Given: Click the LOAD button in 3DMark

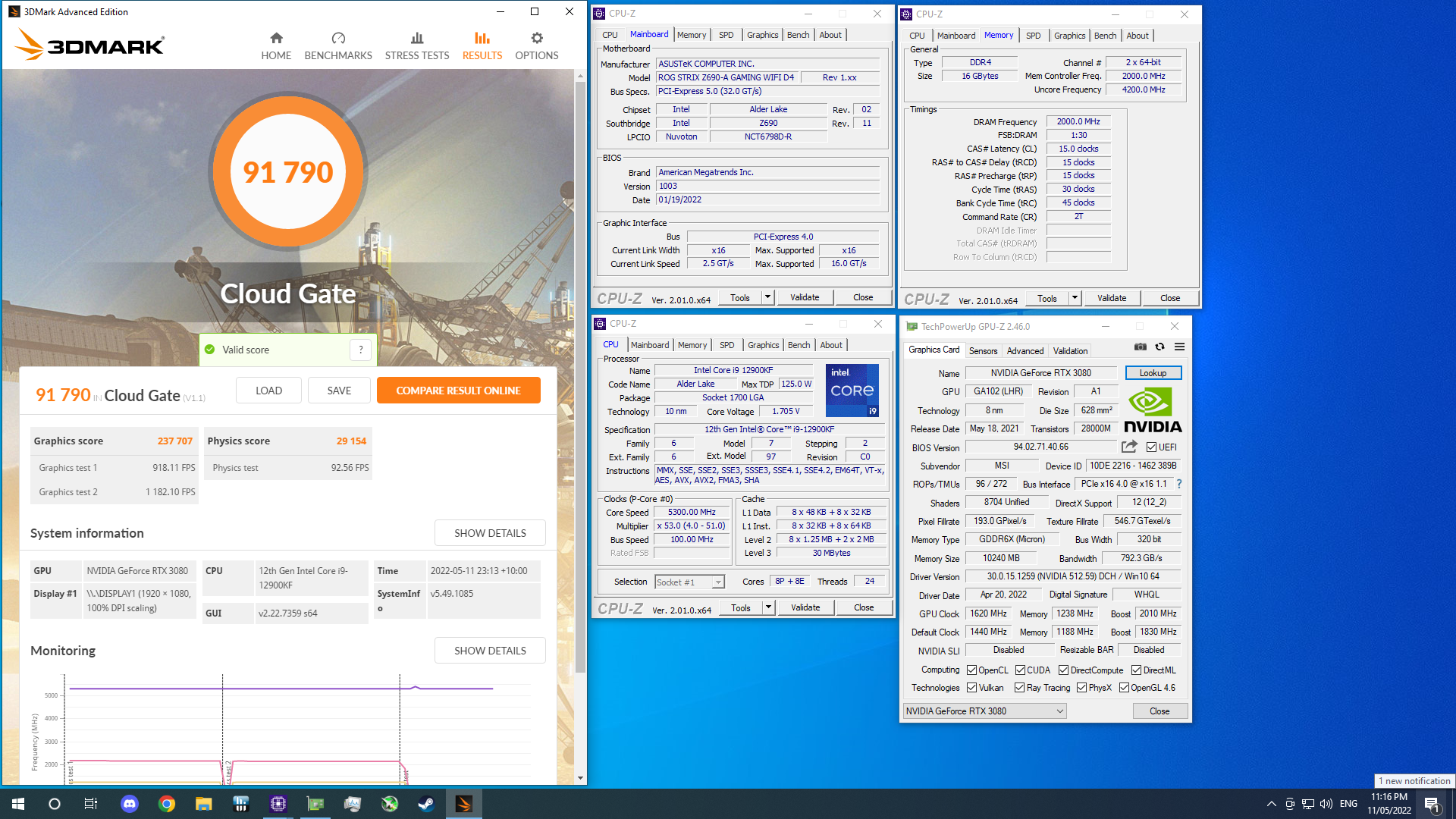Looking at the screenshot, I should pos(268,391).
